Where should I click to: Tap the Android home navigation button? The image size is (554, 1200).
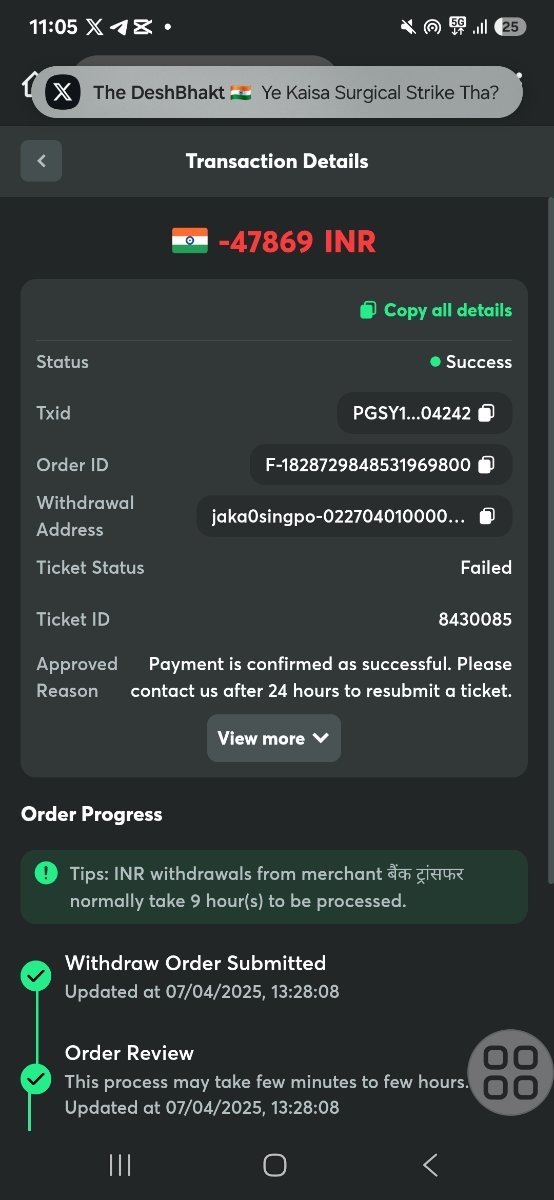[275, 1164]
